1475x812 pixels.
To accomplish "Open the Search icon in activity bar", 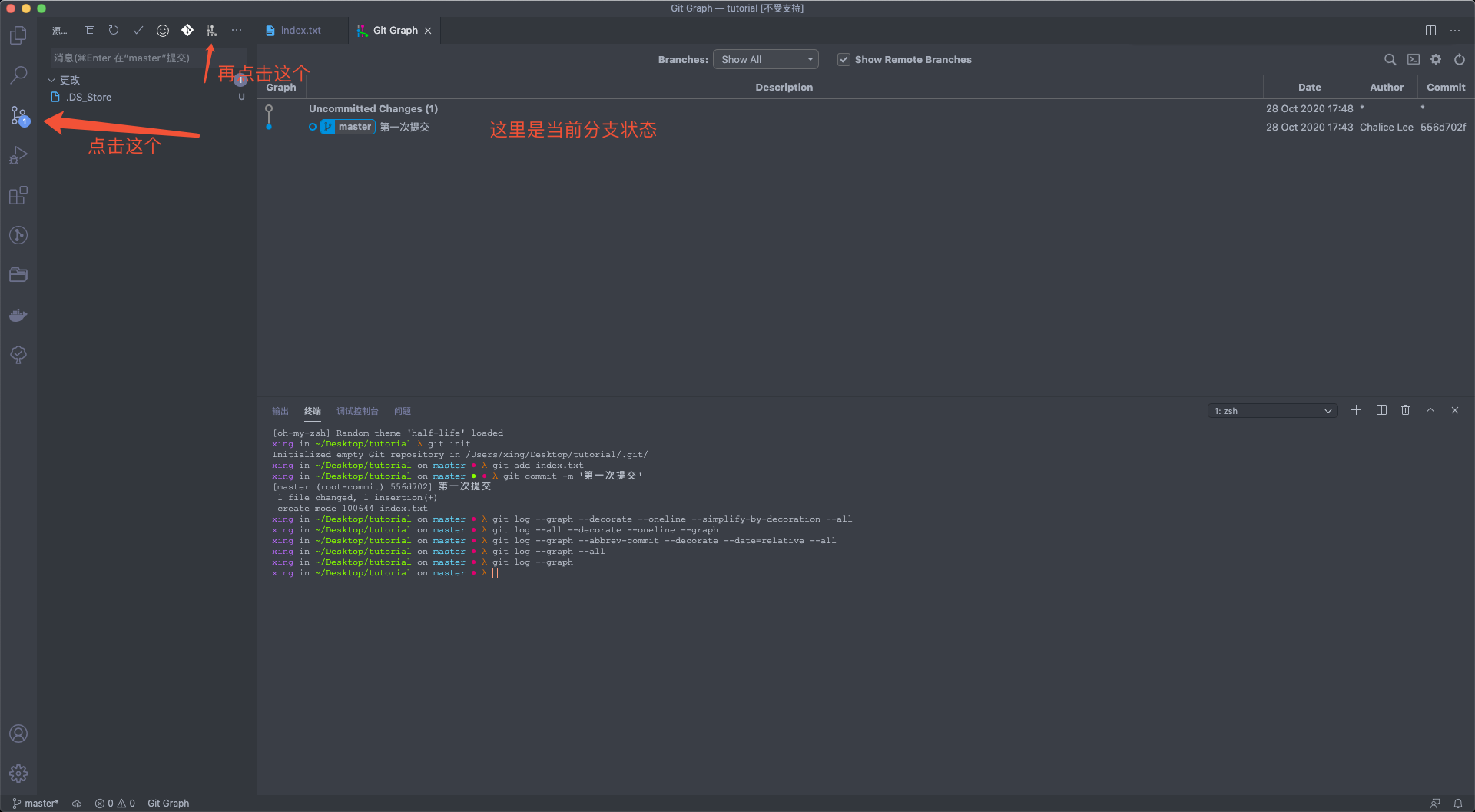I will pyautogui.click(x=18, y=75).
